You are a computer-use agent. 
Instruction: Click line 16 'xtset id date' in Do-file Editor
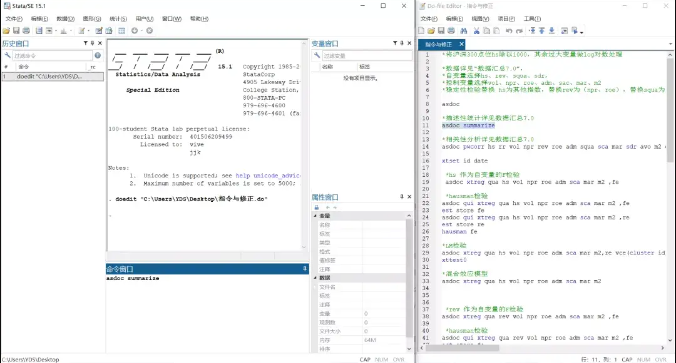[x=464, y=161]
